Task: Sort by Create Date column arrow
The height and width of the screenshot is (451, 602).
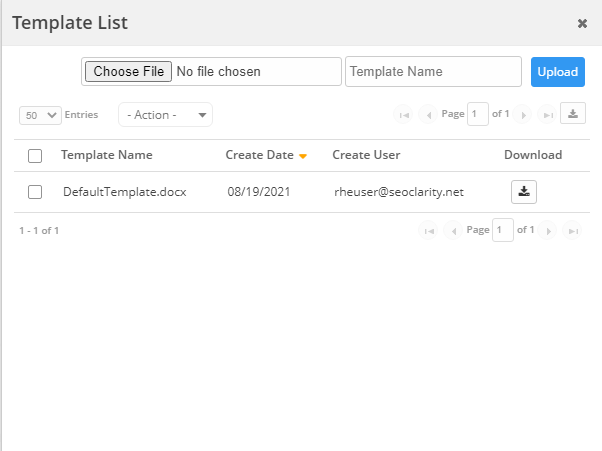Action: 303,156
